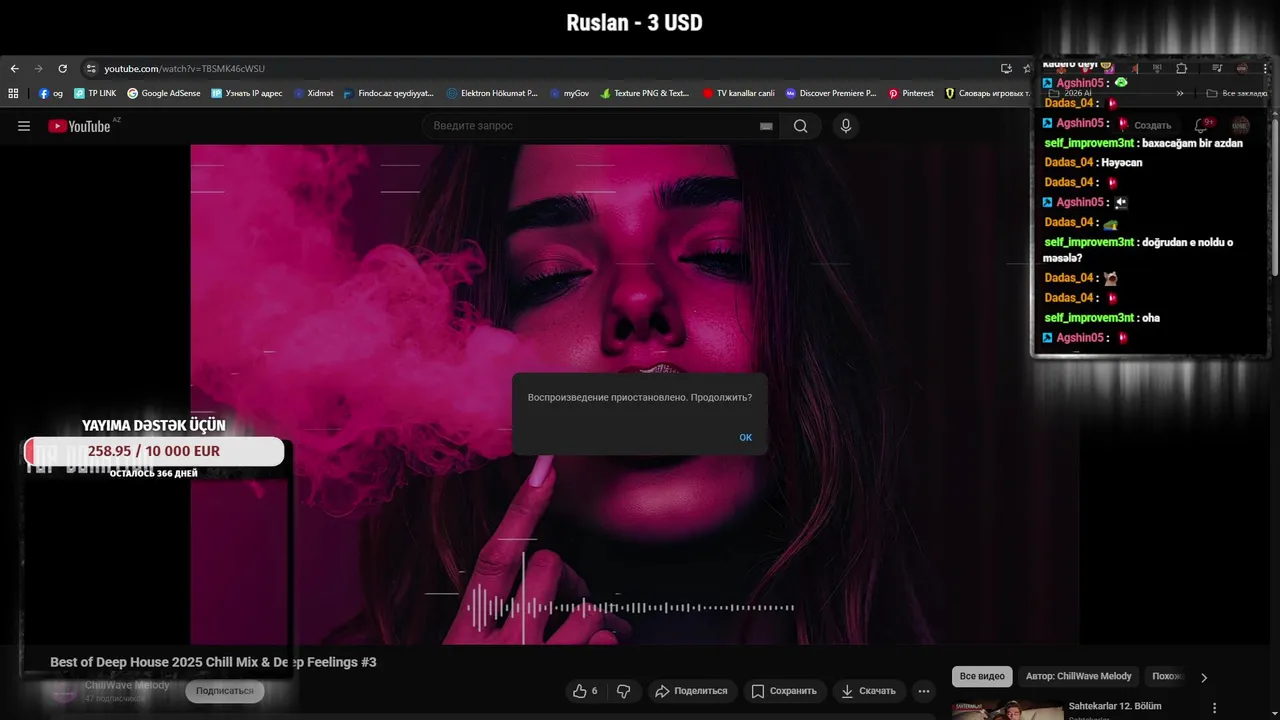The height and width of the screenshot is (720, 1280).
Task: Start voice search with microphone
Action: click(x=846, y=126)
